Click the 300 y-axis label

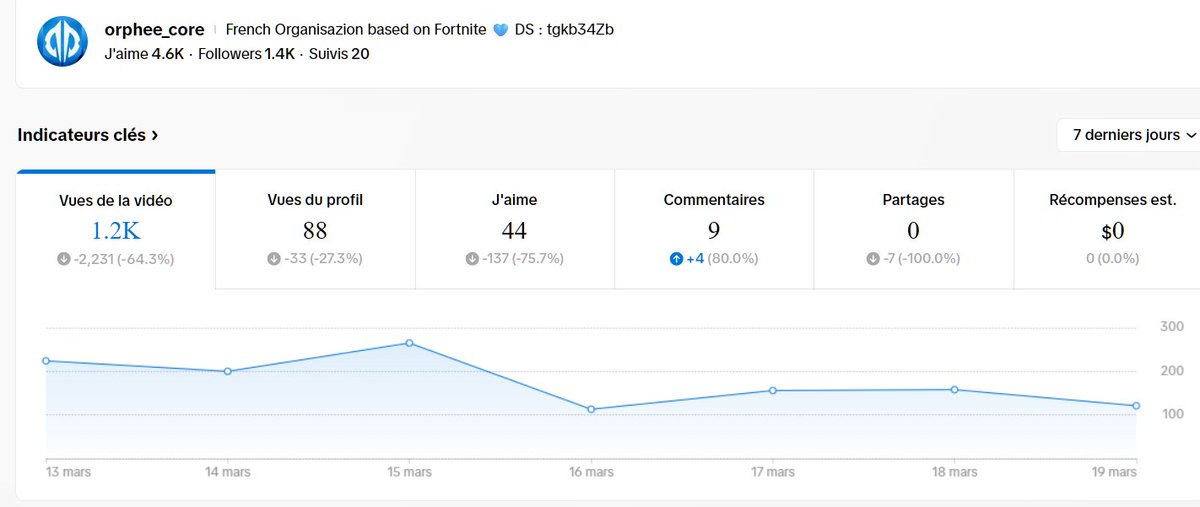coord(1172,327)
